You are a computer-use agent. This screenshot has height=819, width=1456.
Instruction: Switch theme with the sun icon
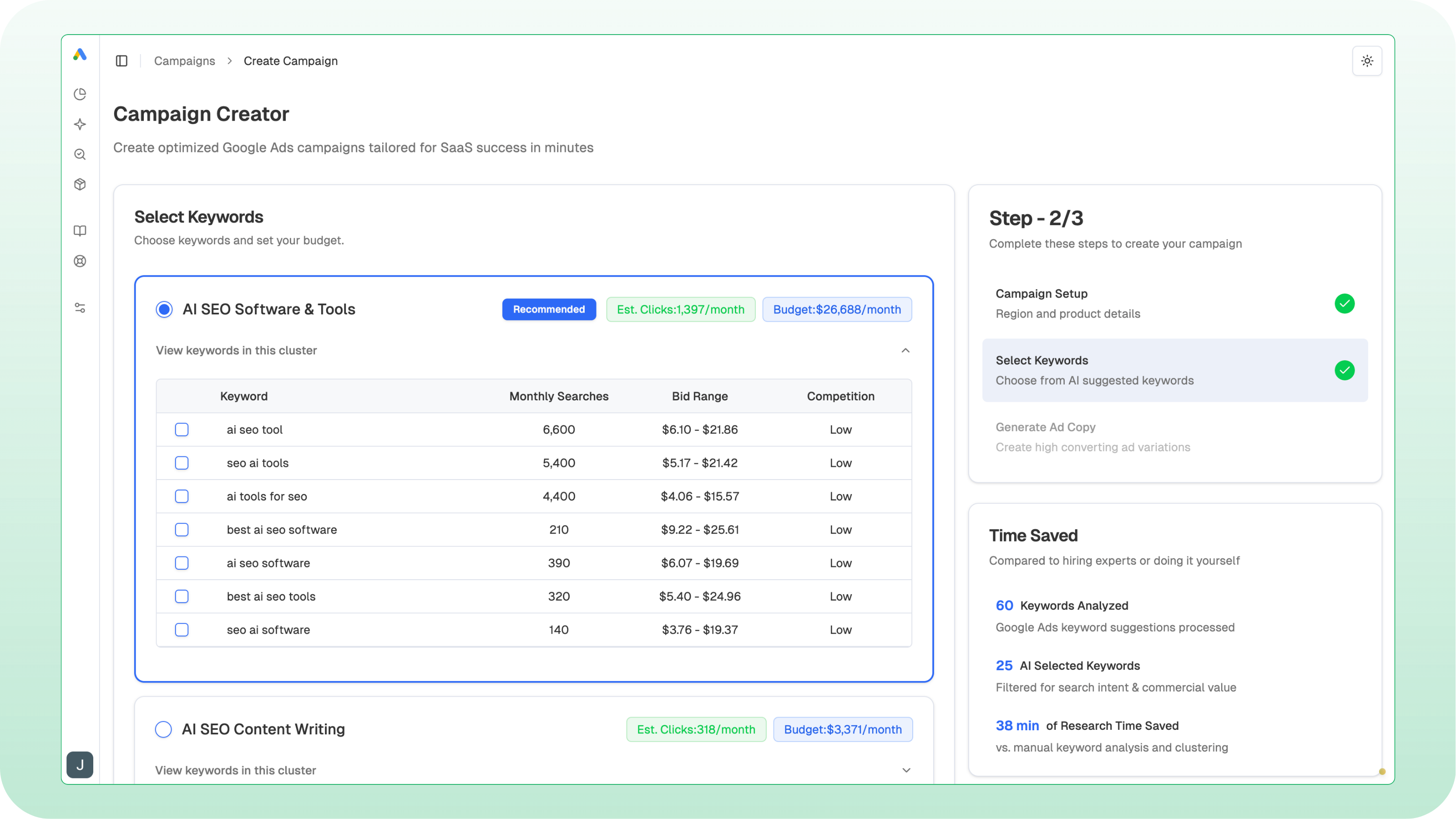click(1367, 61)
